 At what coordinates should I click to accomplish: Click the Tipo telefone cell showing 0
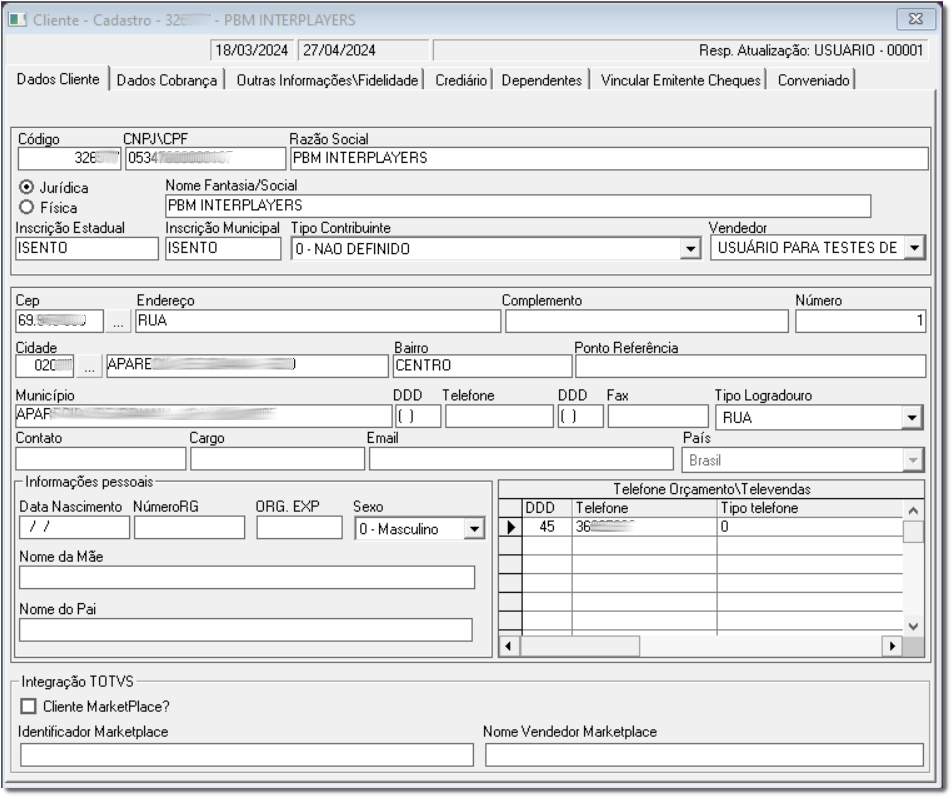pyautogui.click(x=811, y=527)
